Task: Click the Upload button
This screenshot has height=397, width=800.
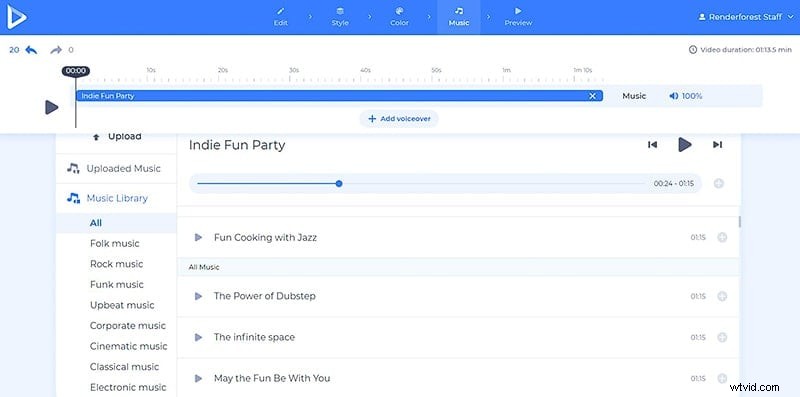Action: 117,136
